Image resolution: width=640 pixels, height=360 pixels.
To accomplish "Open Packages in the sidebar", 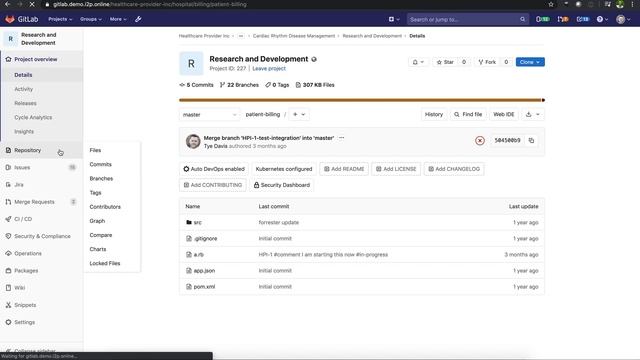I will tap(42, 271).
